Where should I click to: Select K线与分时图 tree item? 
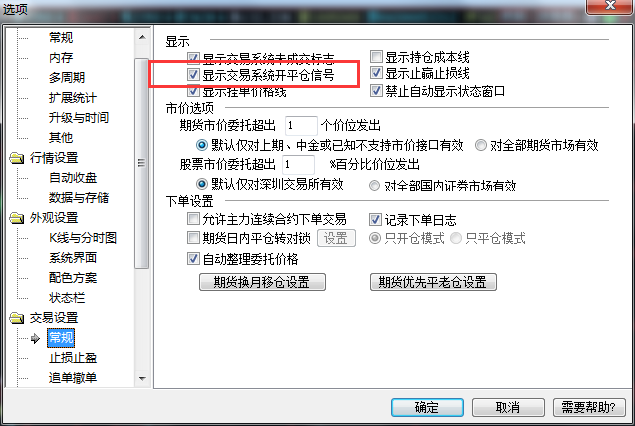pyautogui.click(x=83, y=238)
